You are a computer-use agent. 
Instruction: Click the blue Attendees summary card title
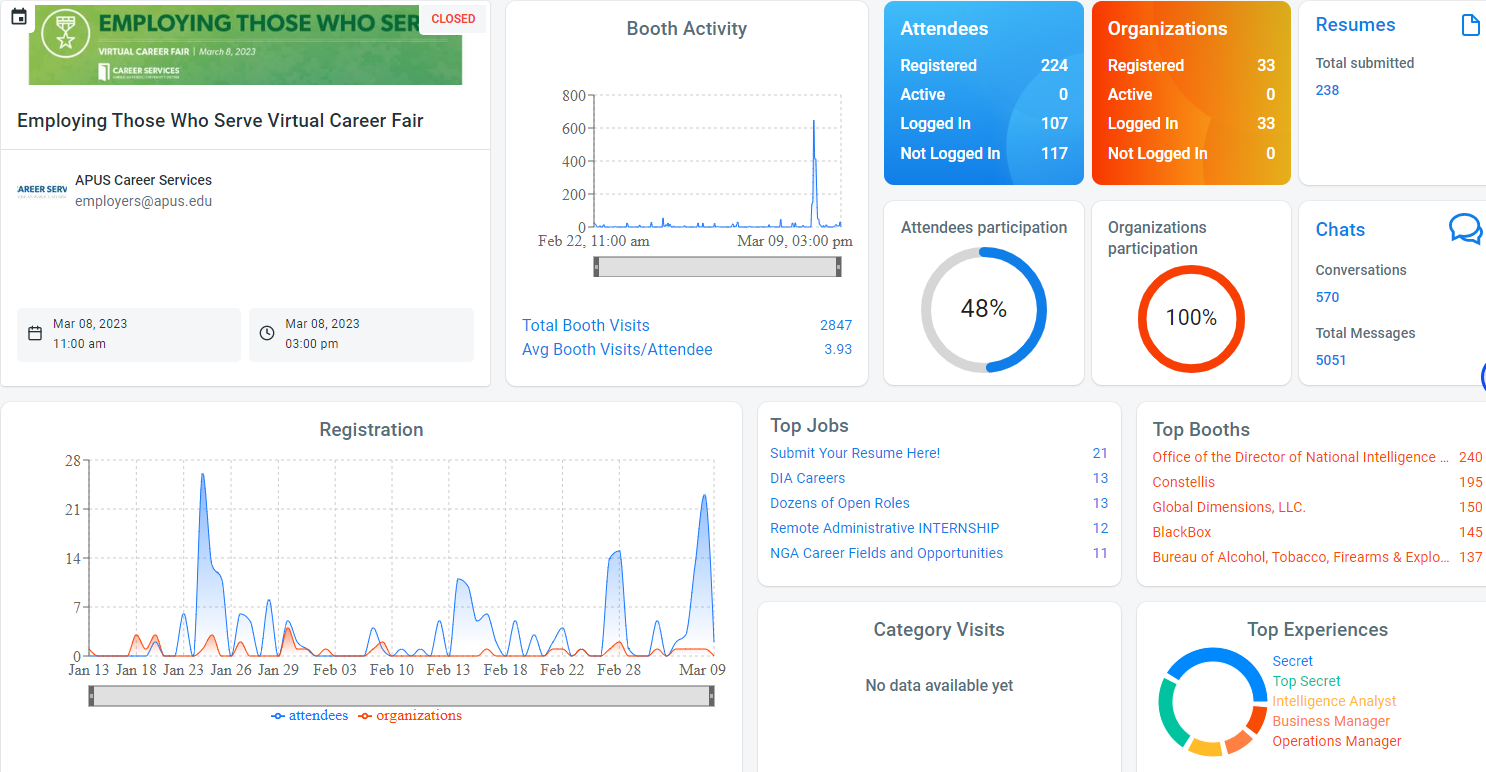point(944,29)
